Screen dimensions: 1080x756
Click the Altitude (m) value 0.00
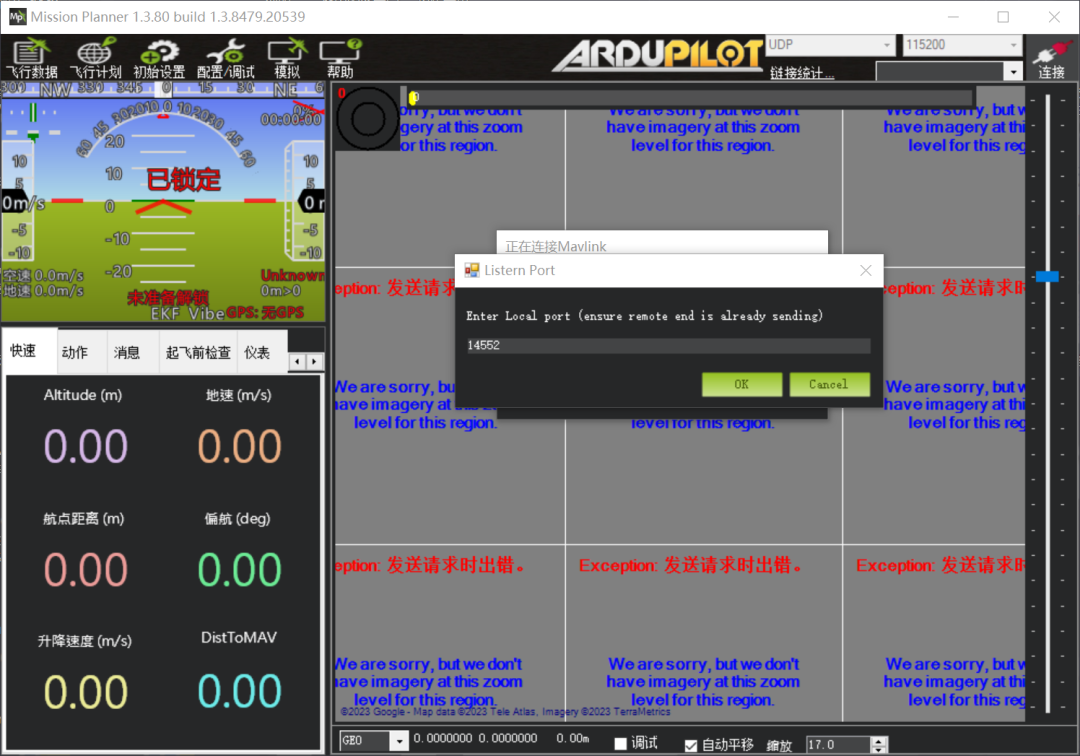(85, 446)
